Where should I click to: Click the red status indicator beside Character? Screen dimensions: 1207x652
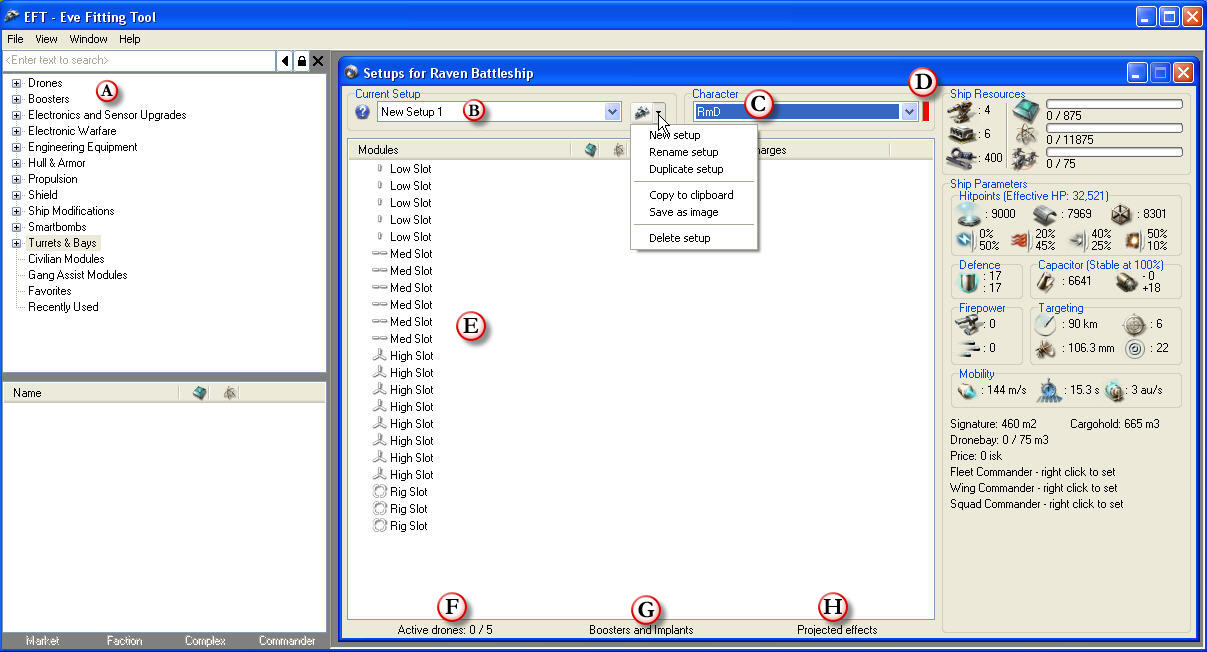pos(926,112)
